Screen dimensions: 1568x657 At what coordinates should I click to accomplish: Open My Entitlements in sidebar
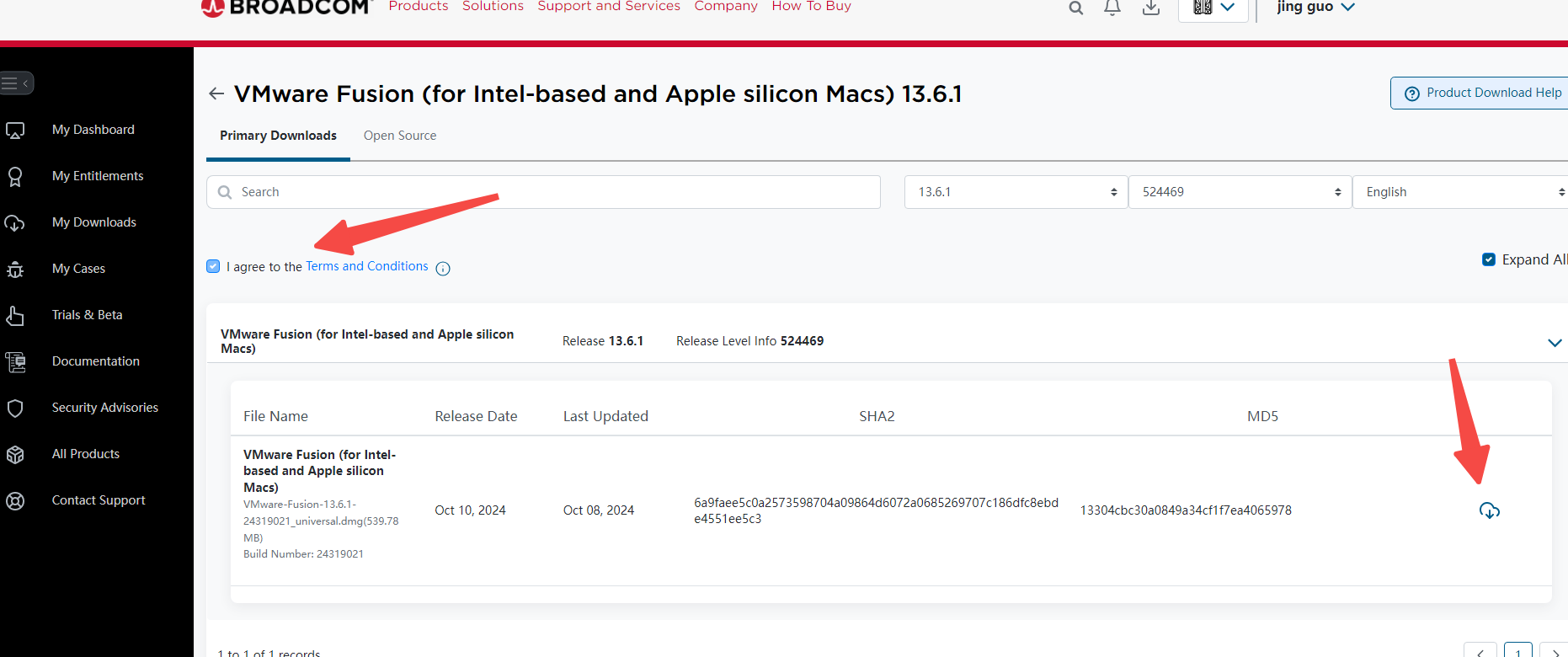tap(98, 176)
